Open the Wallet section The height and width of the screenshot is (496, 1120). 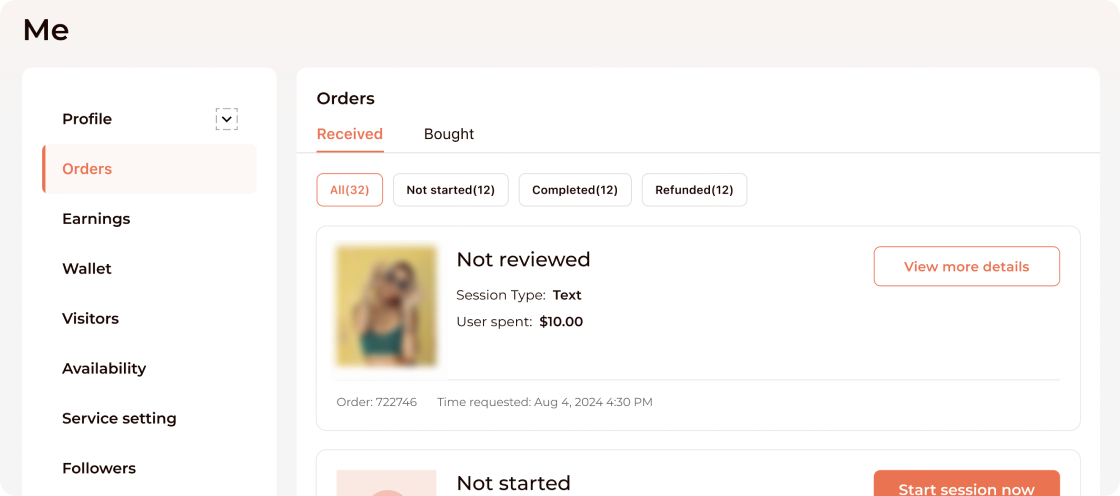[87, 269]
